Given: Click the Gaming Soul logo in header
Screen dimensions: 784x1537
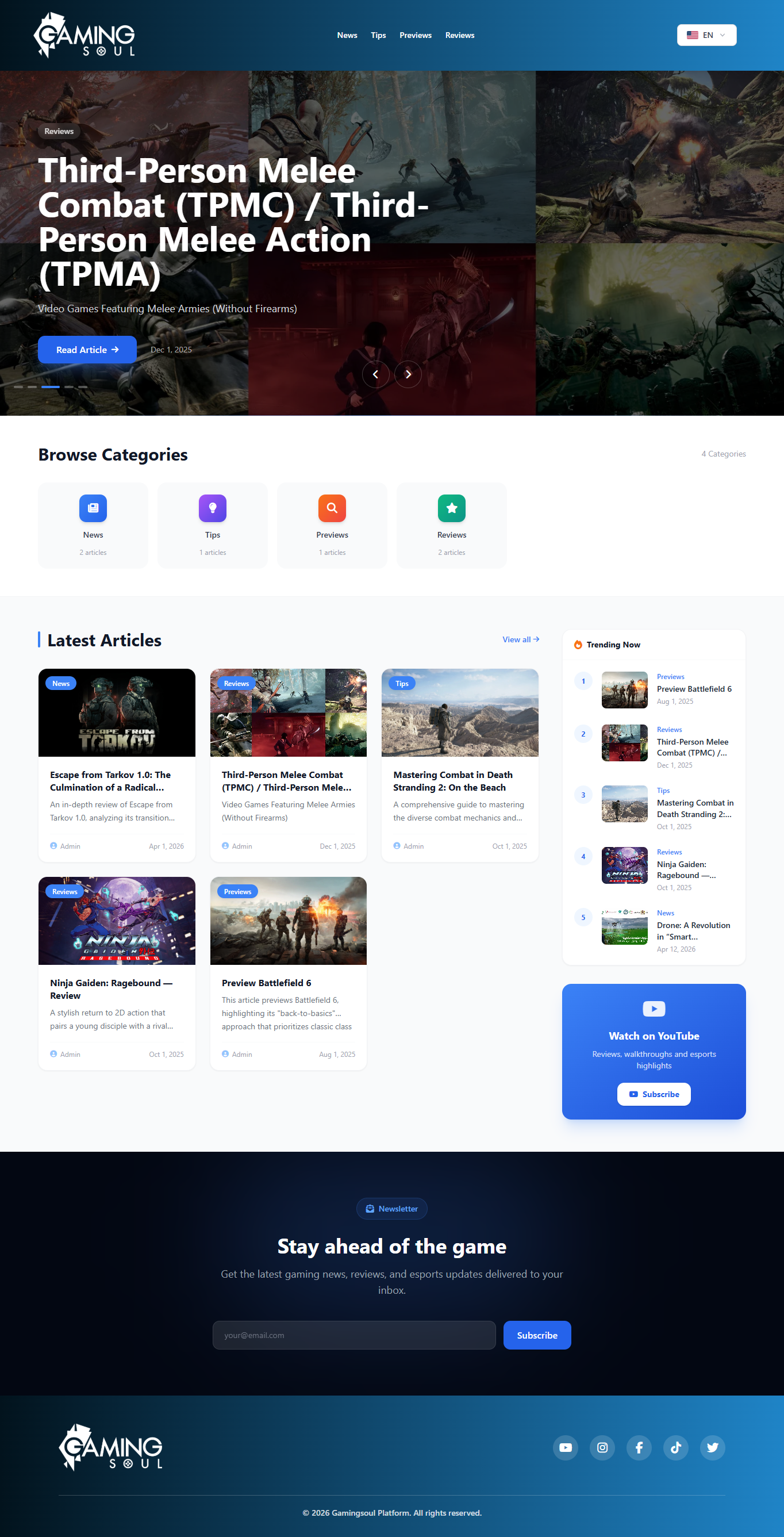Looking at the screenshot, I should (x=84, y=35).
